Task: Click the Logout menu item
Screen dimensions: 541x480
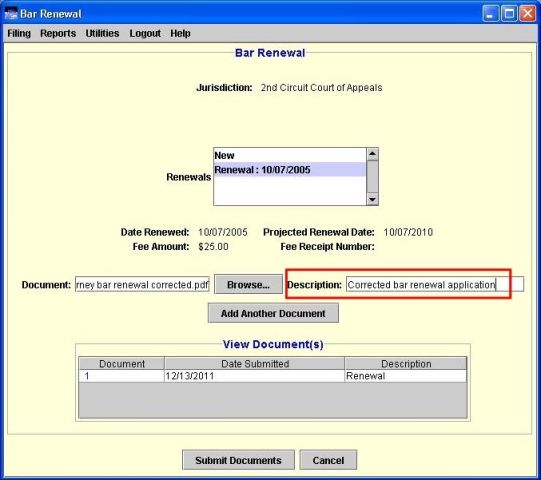Action: (145, 33)
